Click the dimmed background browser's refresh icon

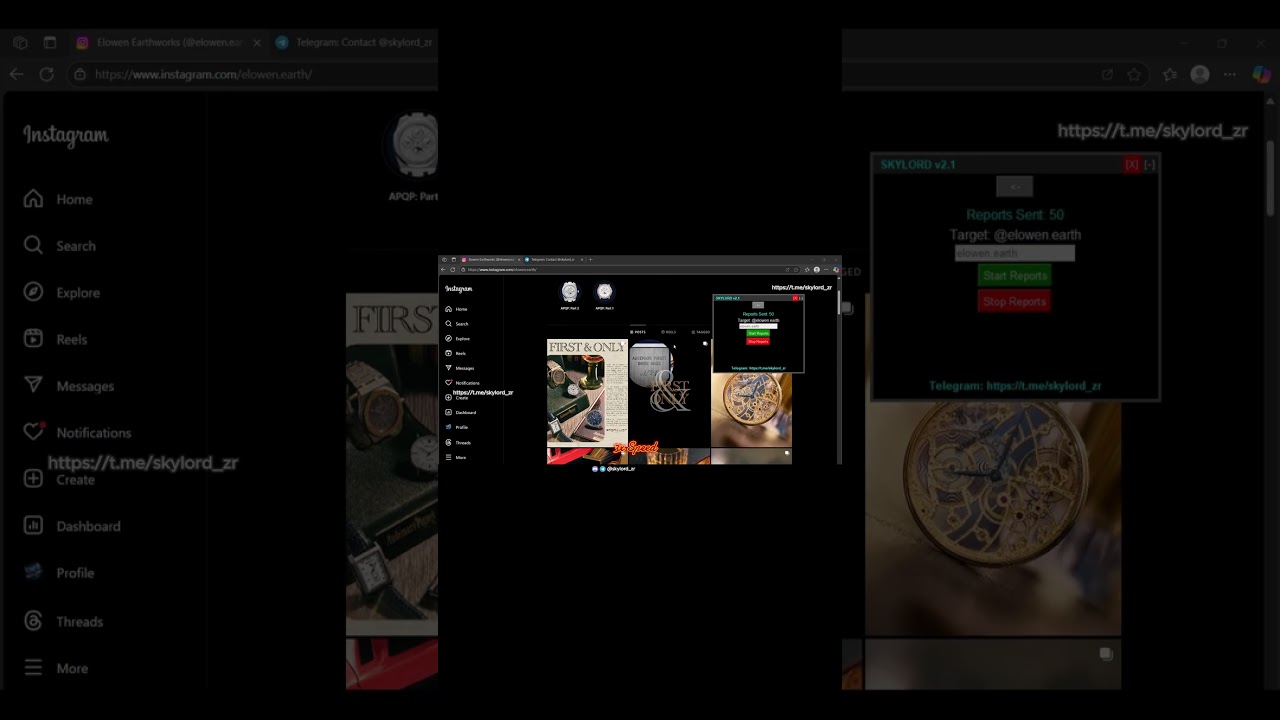(46, 74)
